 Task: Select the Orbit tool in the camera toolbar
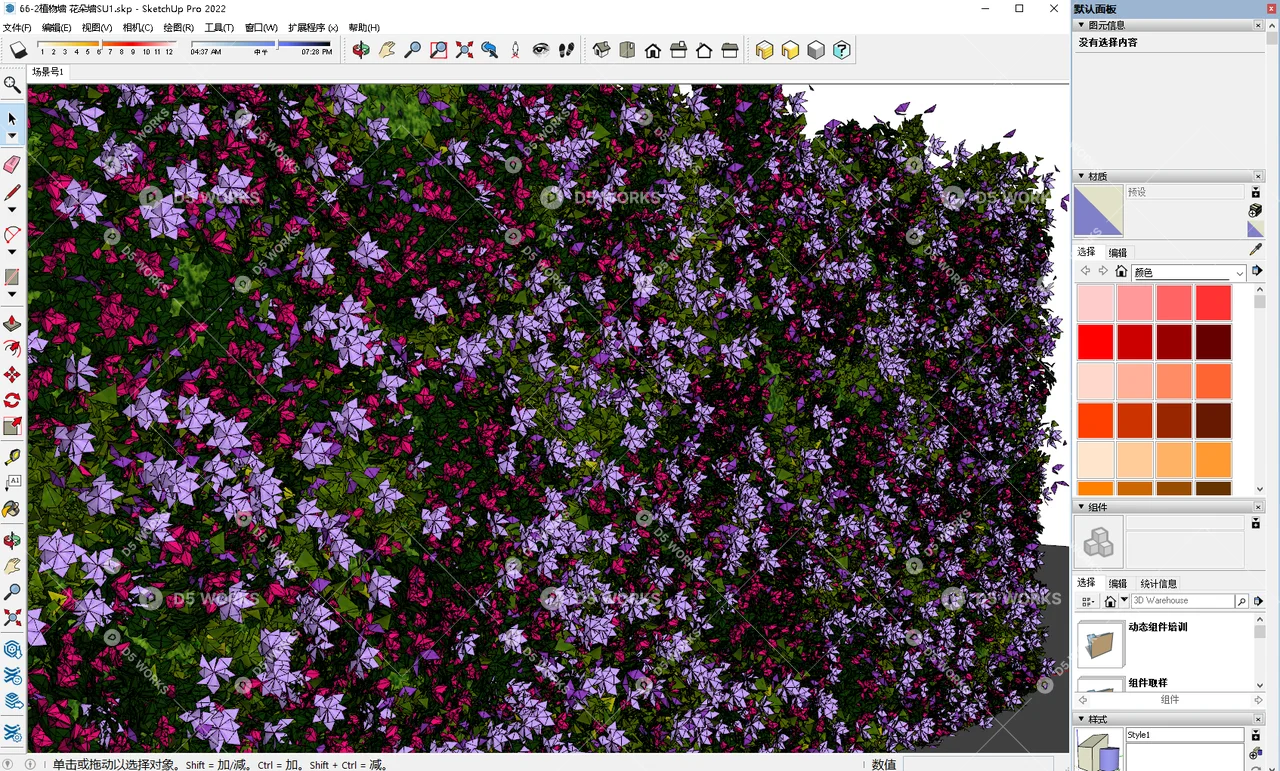pyautogui.click(x=361, y=49)
